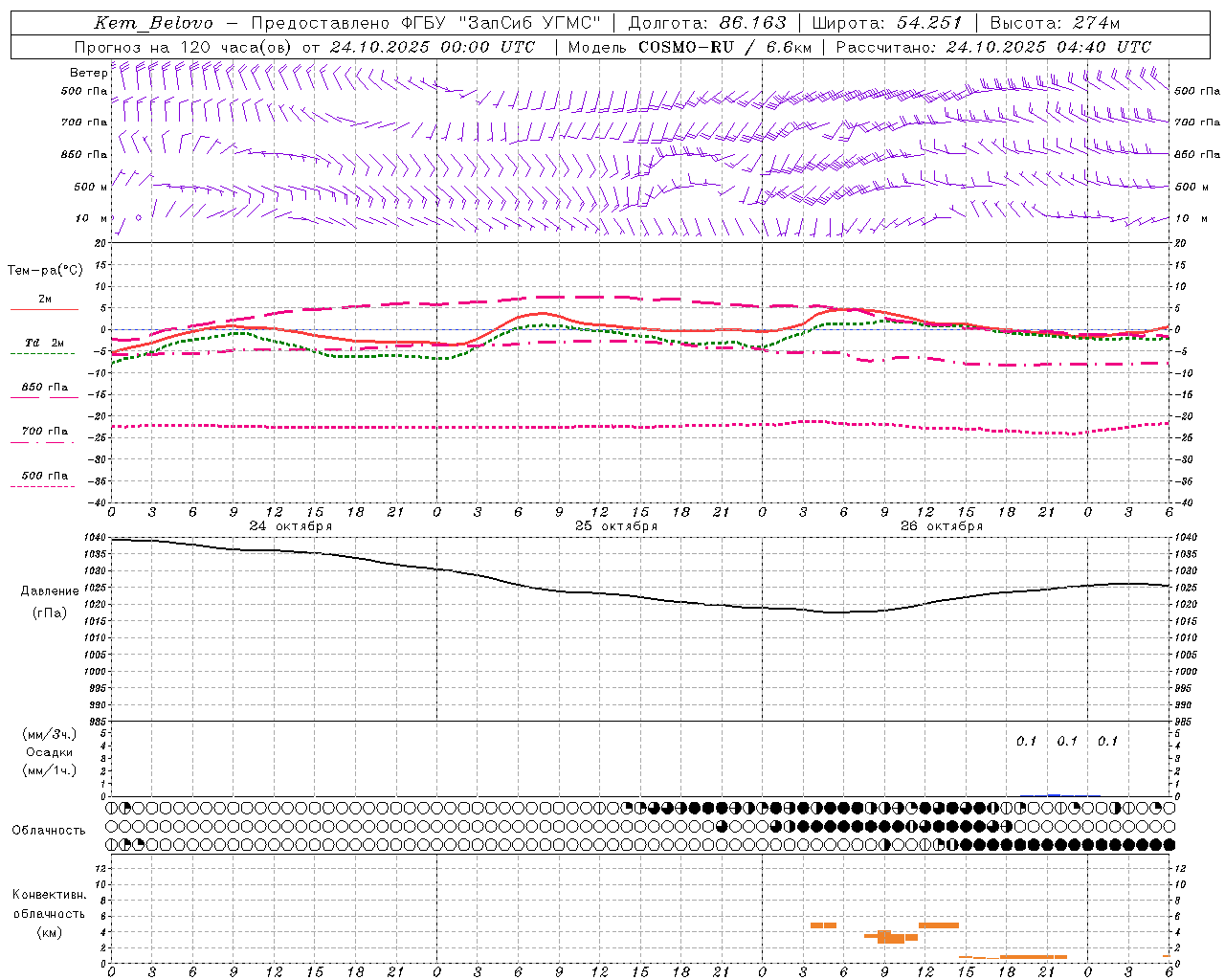The width and height of the screenshot is (1225, 980).
Task: Click the first circle in top cloudiness row
Action: [112, 808]
